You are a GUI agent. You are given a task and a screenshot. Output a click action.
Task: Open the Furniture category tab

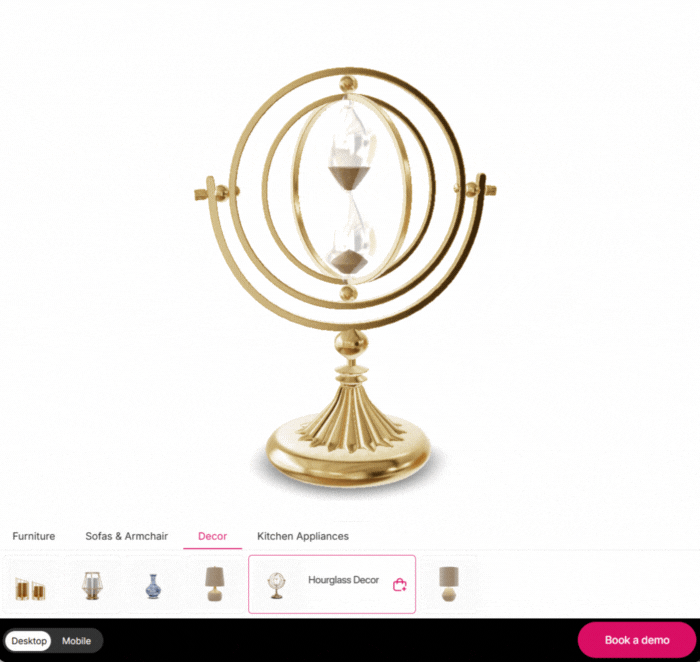click(34, 536)
